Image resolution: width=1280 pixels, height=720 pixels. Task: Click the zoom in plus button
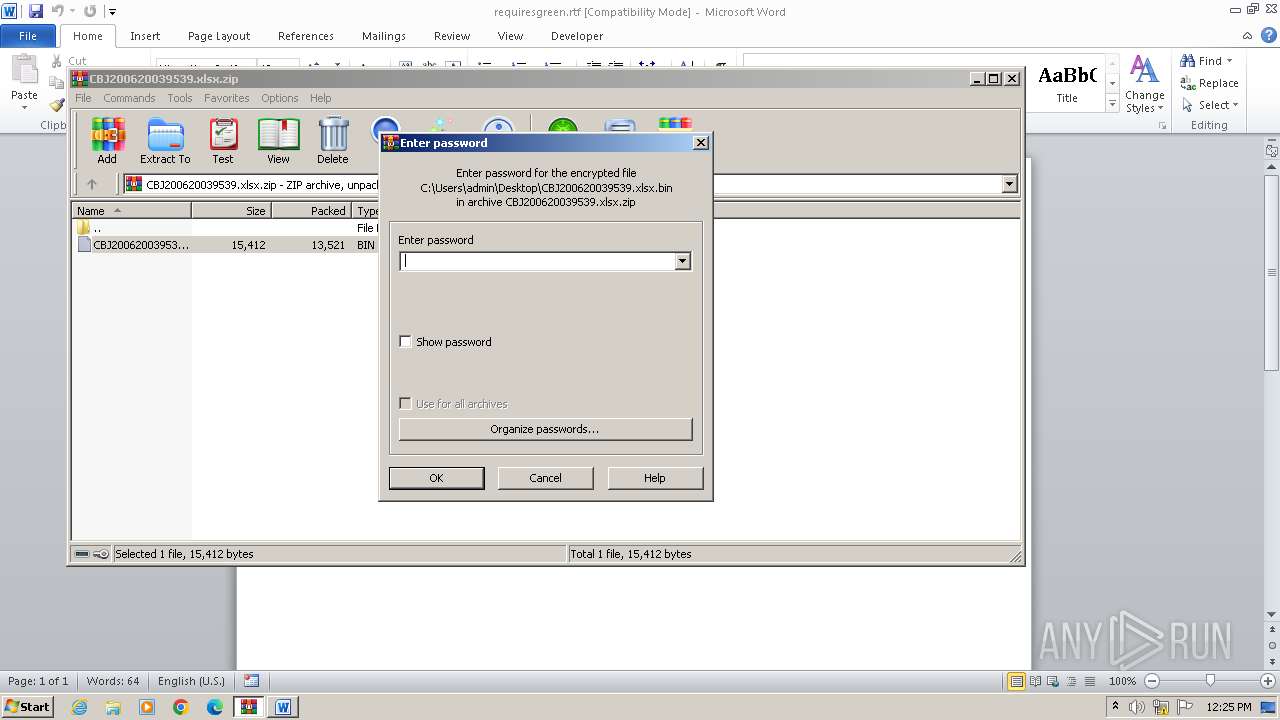point(1268,681)
